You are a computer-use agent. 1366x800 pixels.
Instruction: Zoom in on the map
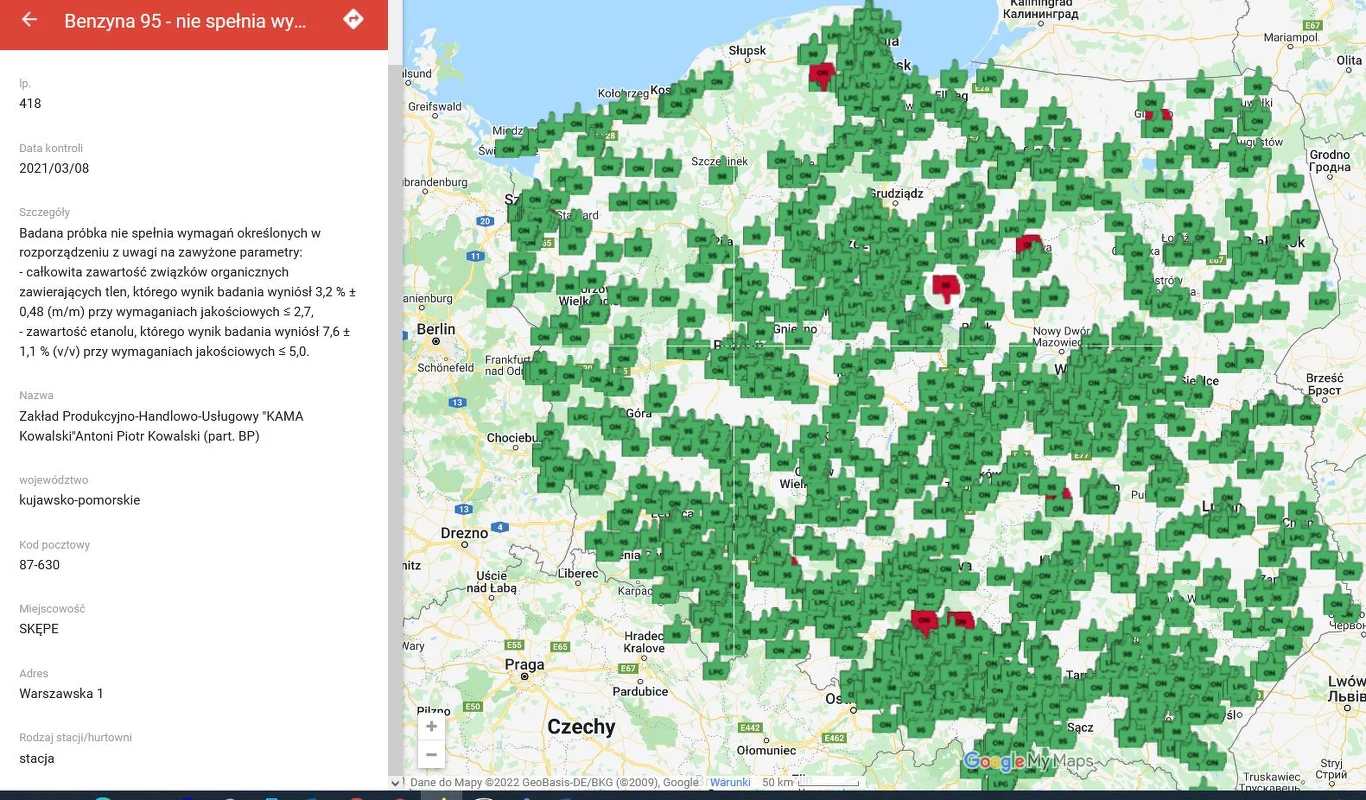pos(431,727)
